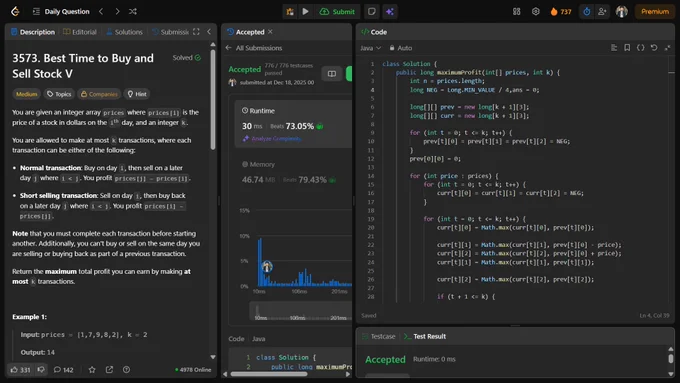Submit the solution

(x=337, y=12)
